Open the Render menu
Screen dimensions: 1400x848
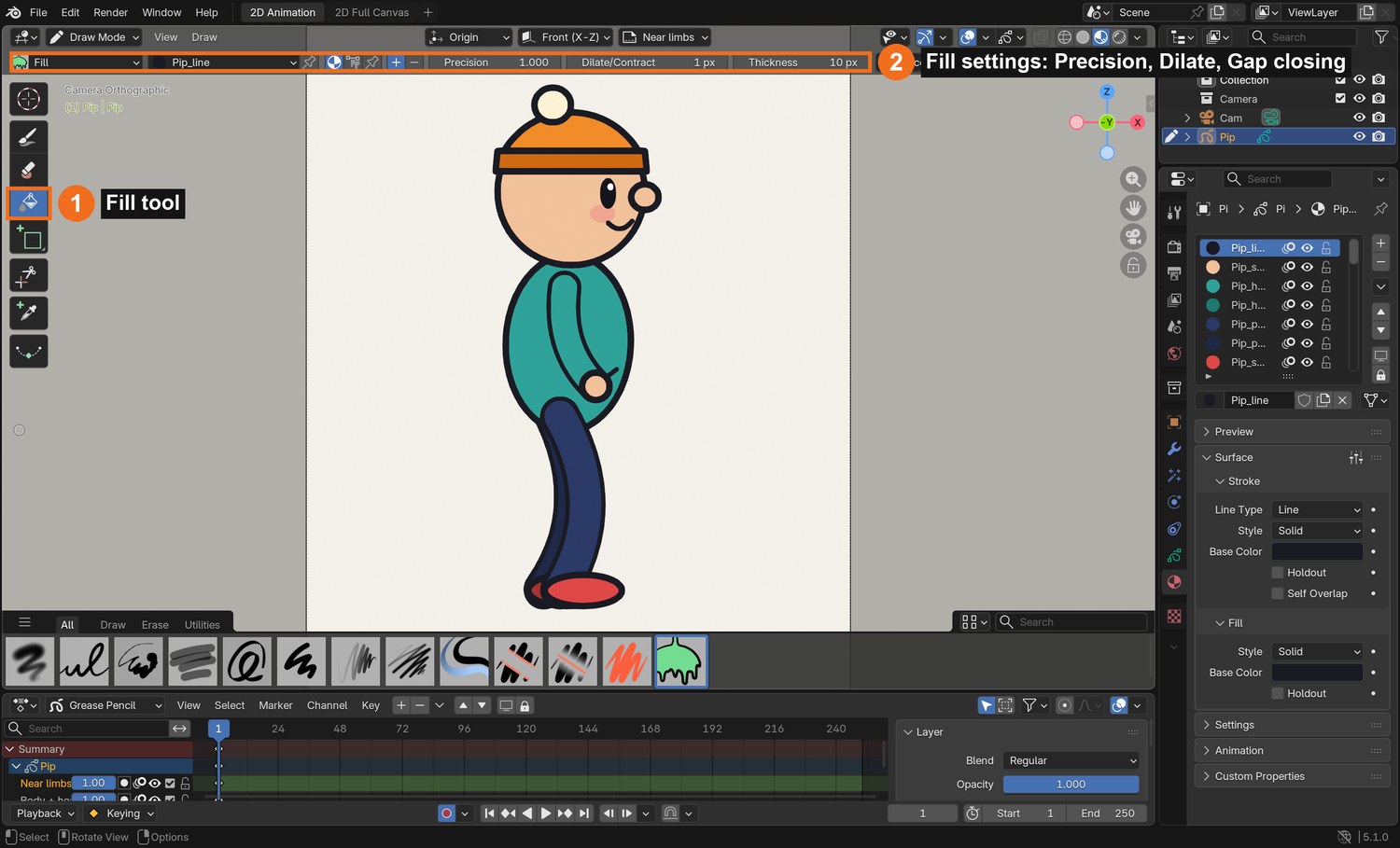point(111,12)
